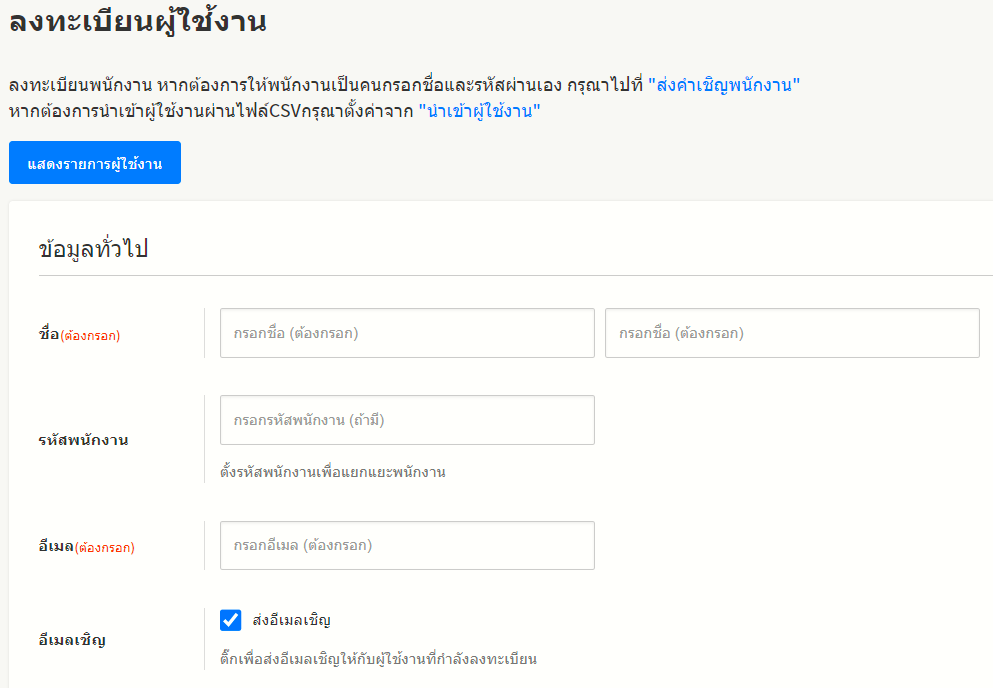Open the "ส่งคำเชิญพนักงาน" link
This screenshot has width=993, height=688.
pos(724,85)
